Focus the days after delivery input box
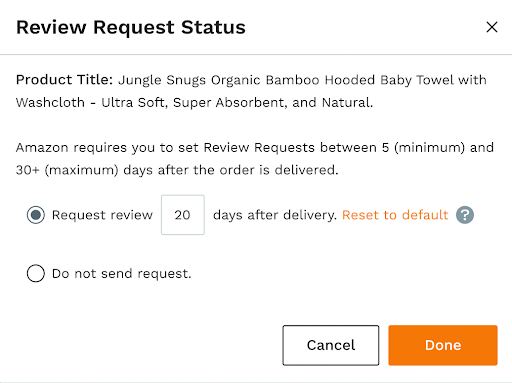Screen dimensions: 512x383 click(x=183, y=215)
